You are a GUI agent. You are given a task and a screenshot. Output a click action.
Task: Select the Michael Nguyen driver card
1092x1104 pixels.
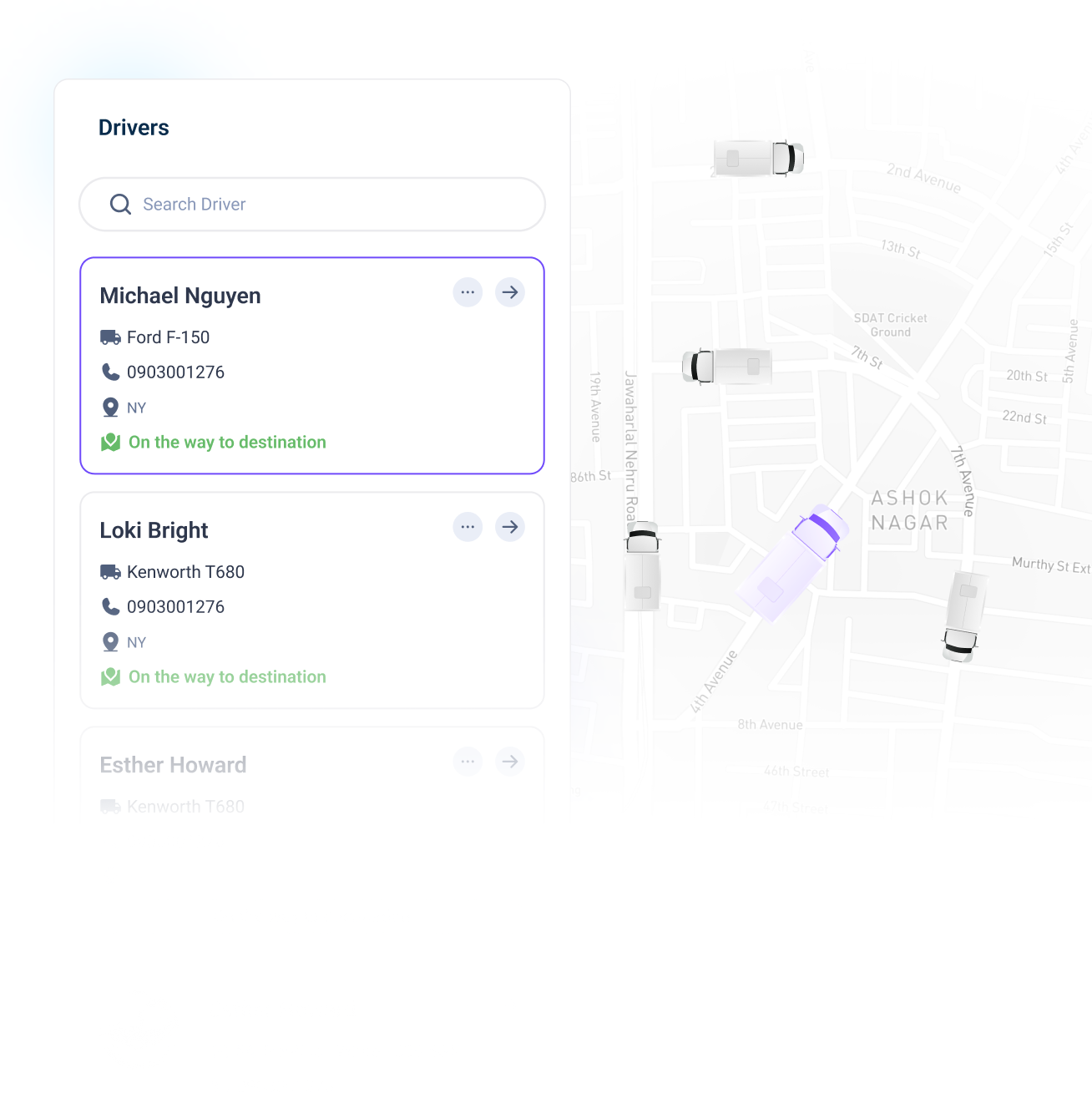pos(312,366)
